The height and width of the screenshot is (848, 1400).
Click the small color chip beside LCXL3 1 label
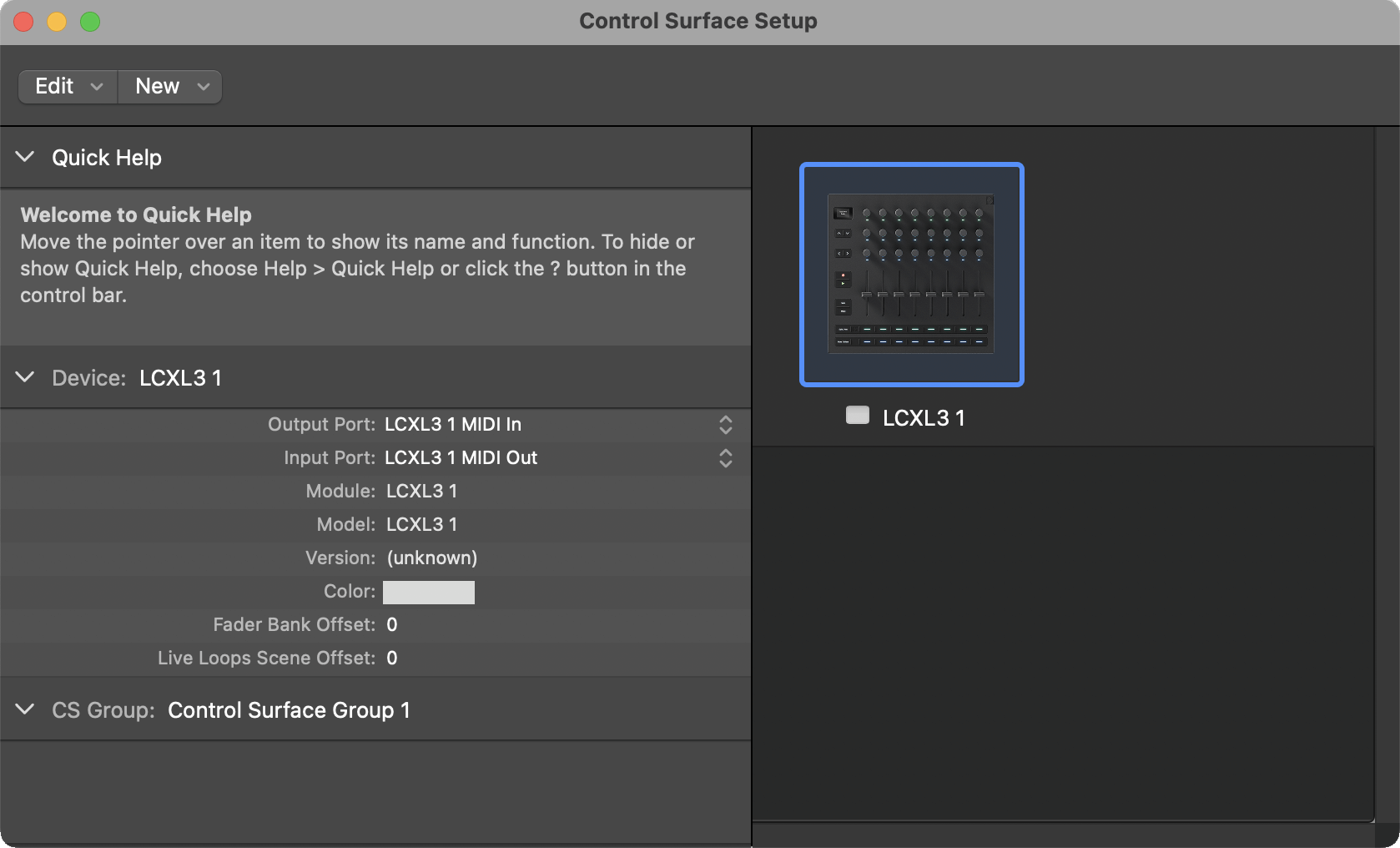(x=858, y=416)
